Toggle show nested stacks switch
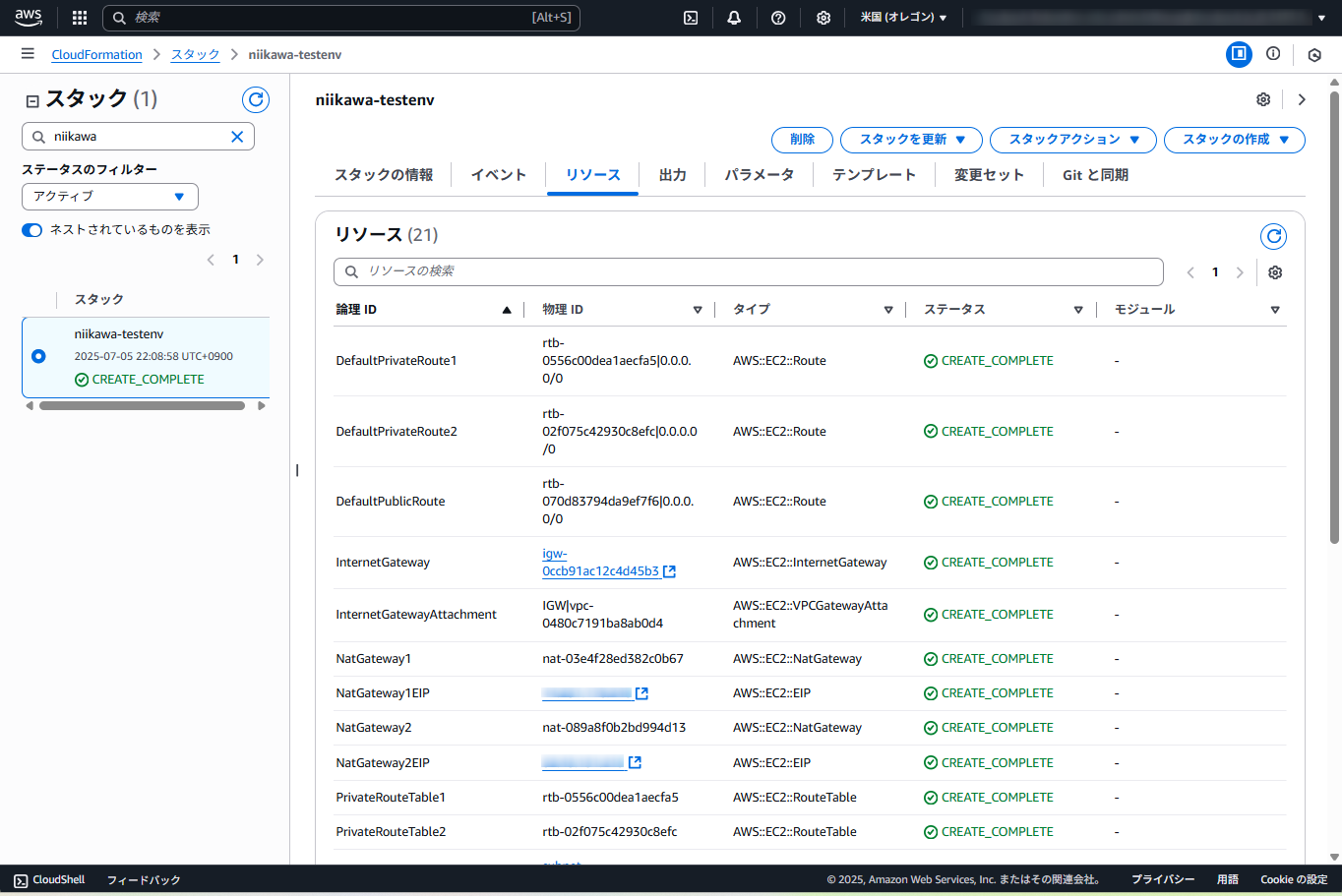Viewport: 1342px width, 896px height. [32, 230]
